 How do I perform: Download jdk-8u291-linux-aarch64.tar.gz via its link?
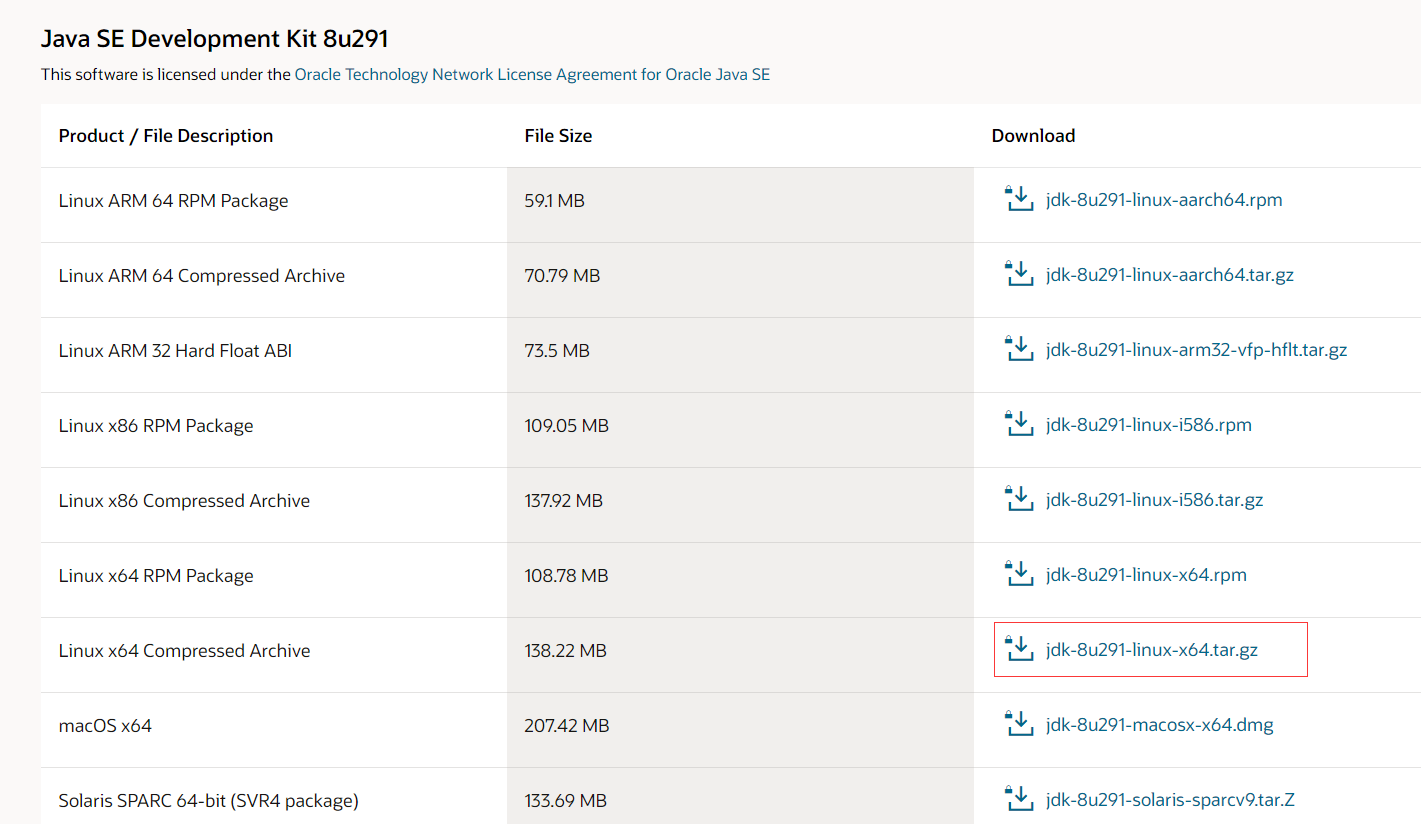1170,275
